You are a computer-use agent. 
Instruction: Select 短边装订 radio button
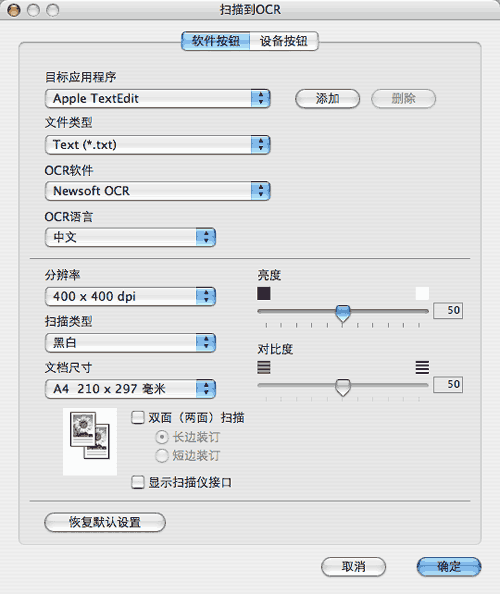162,456
